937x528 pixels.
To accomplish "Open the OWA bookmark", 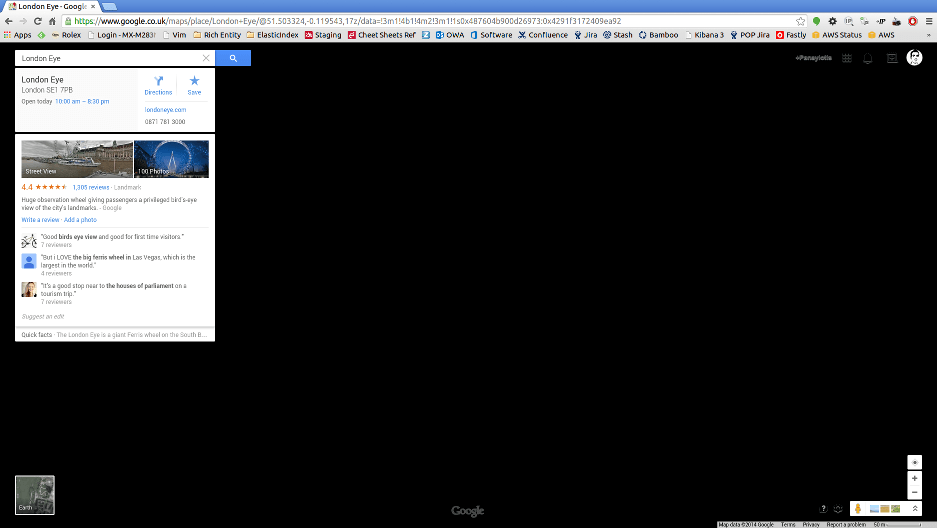I will tap(450, 35).
